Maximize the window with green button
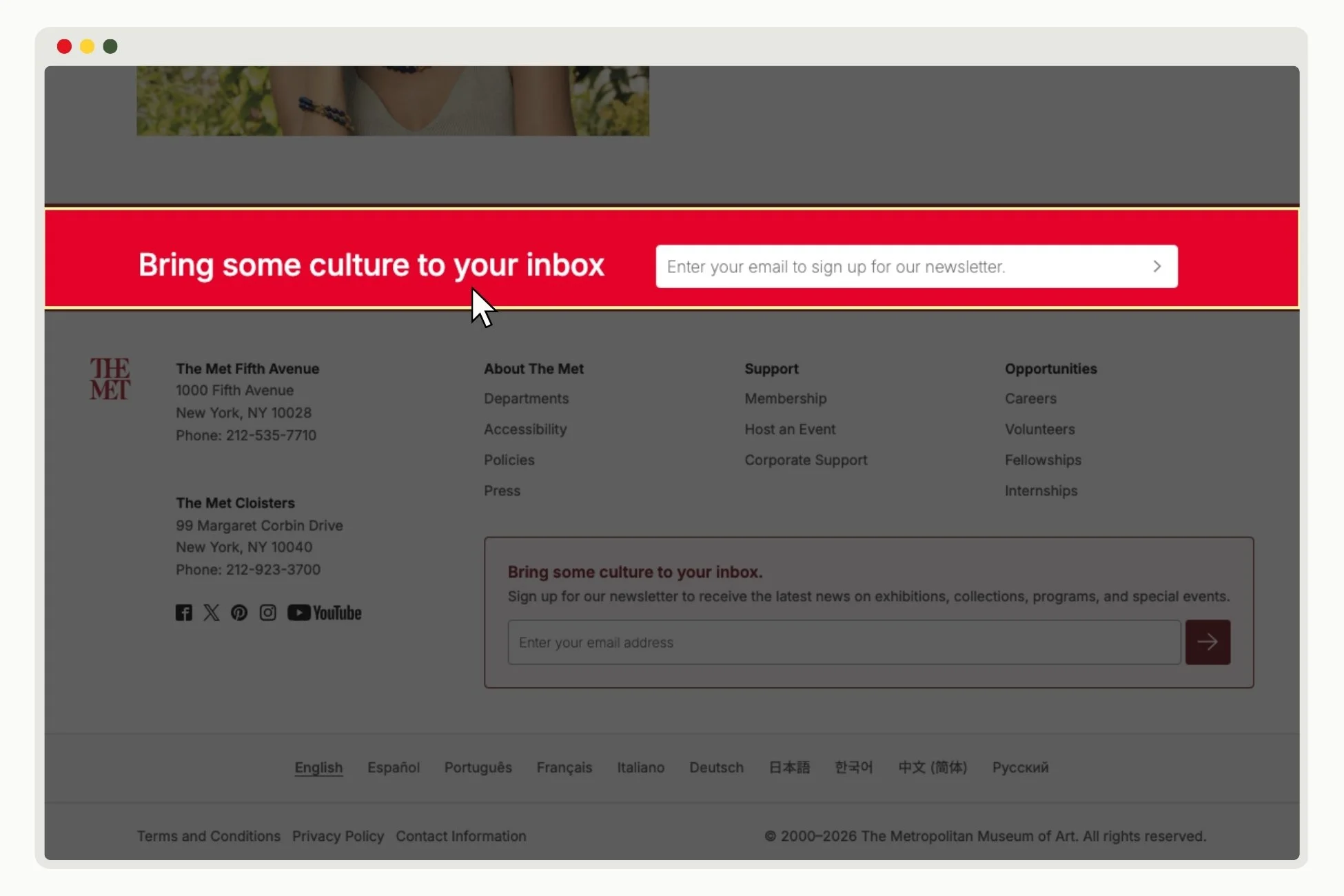 110,46
